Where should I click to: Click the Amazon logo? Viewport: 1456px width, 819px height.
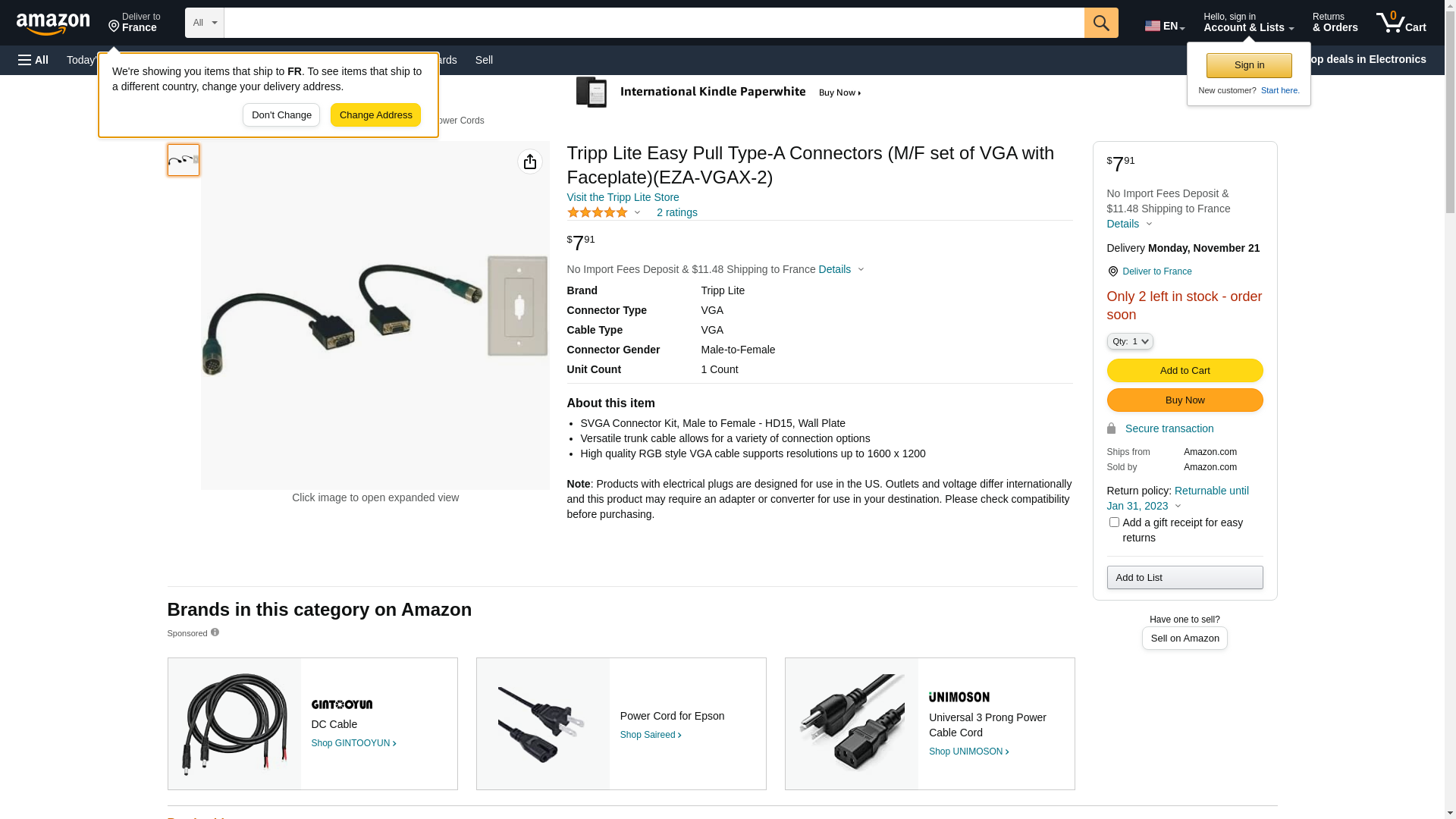(53, 24)
